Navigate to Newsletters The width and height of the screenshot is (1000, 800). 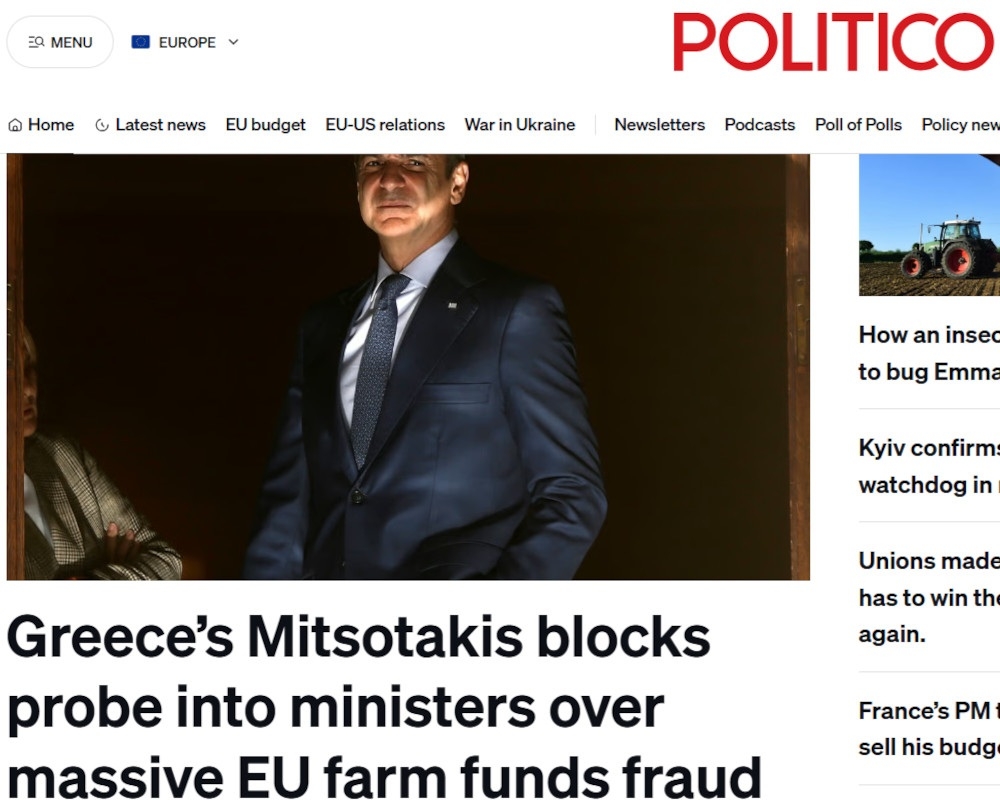659,125
